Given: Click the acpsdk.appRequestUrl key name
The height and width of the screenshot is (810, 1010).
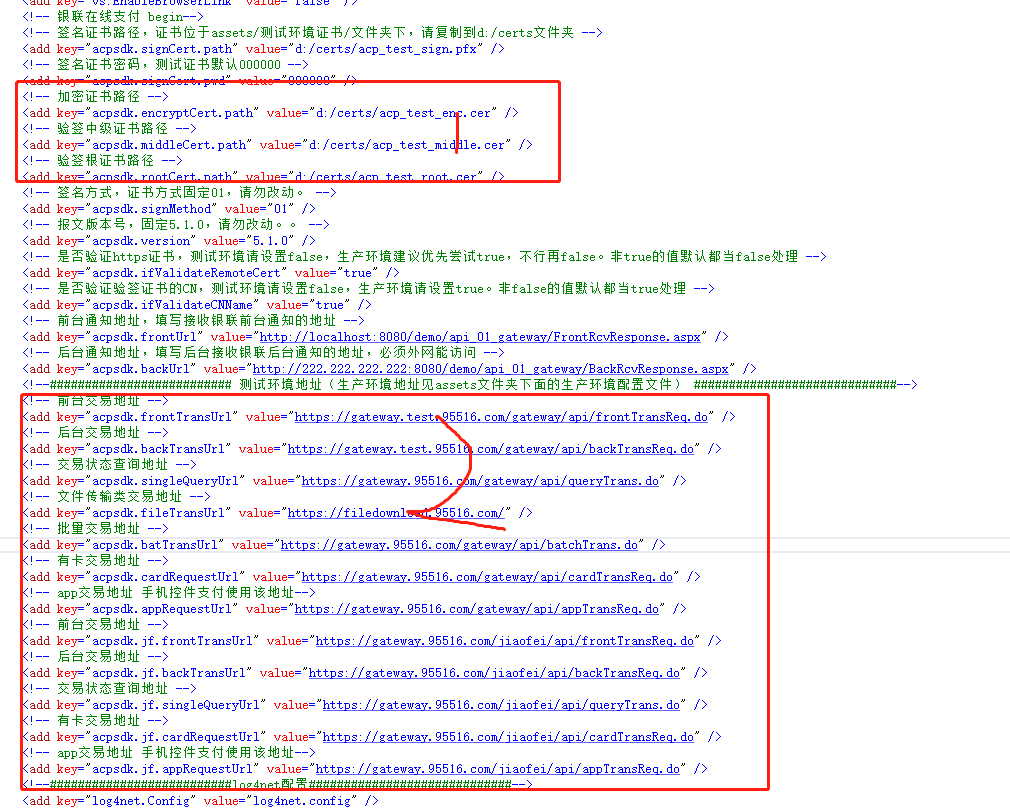Looking at the screenshot, I should pos(162,609).
